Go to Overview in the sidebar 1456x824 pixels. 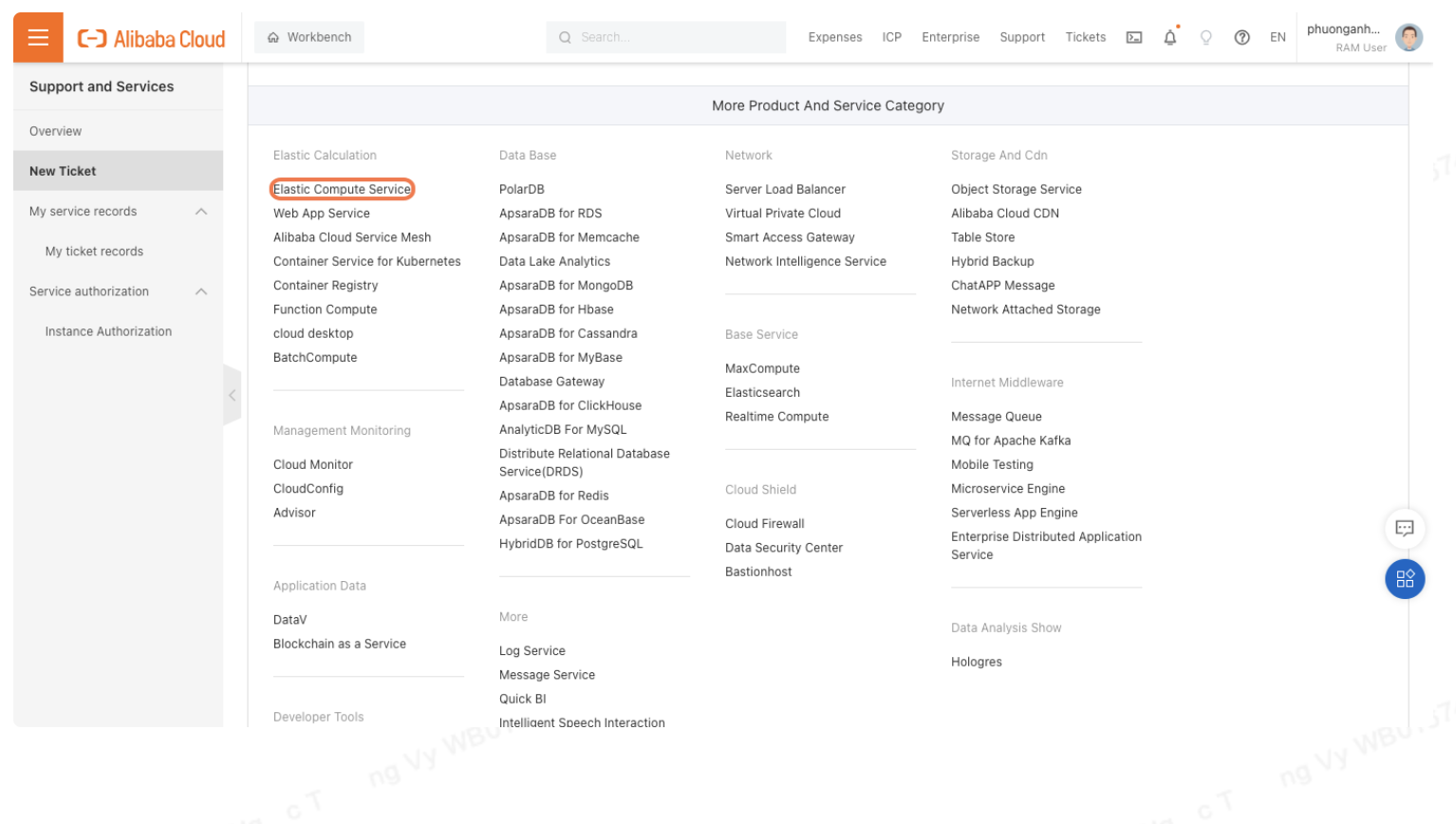pyautogui.click(x=55, y=132)
